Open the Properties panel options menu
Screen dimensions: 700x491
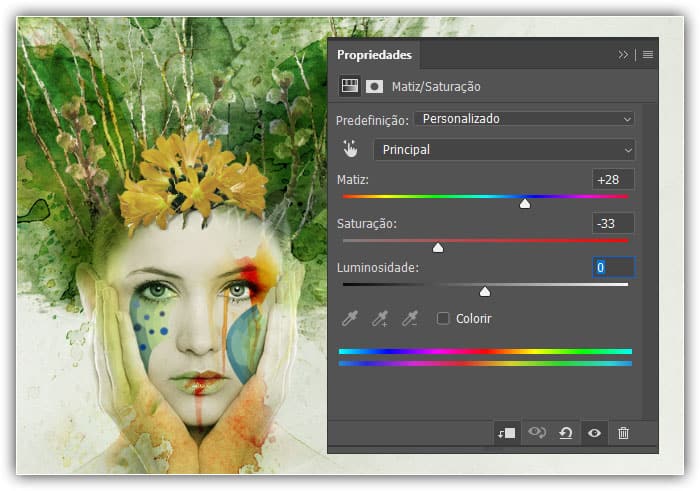648,54
